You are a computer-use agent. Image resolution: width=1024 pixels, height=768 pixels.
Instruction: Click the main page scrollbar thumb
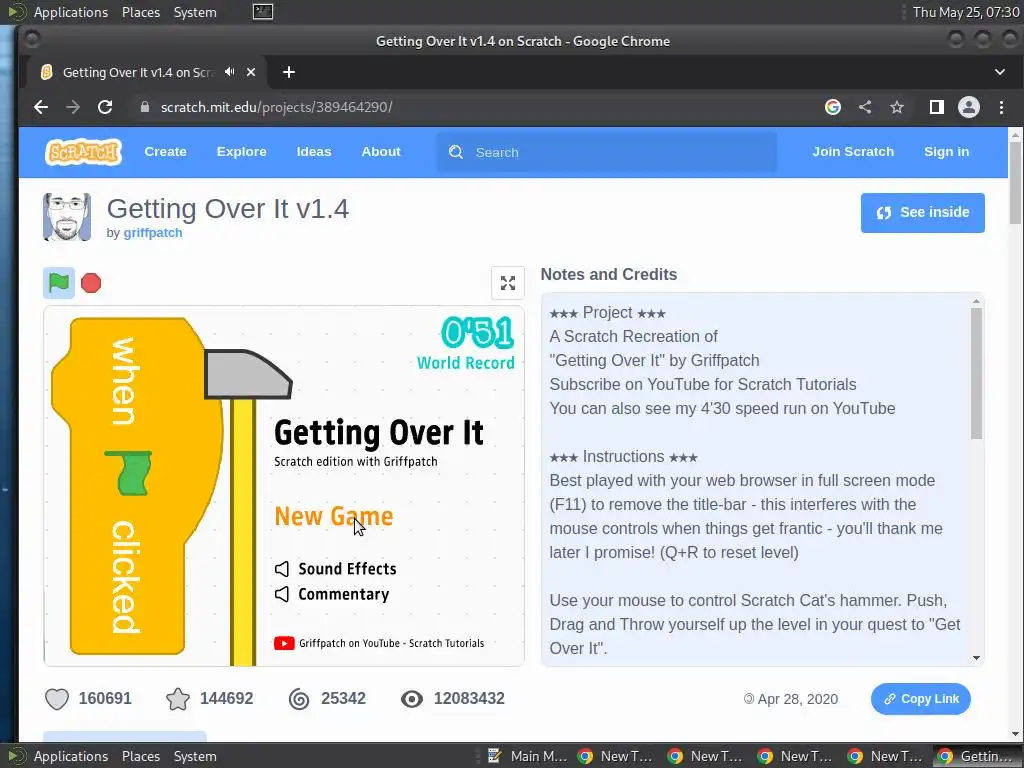pyautogui.click(x=1015, y=183)
